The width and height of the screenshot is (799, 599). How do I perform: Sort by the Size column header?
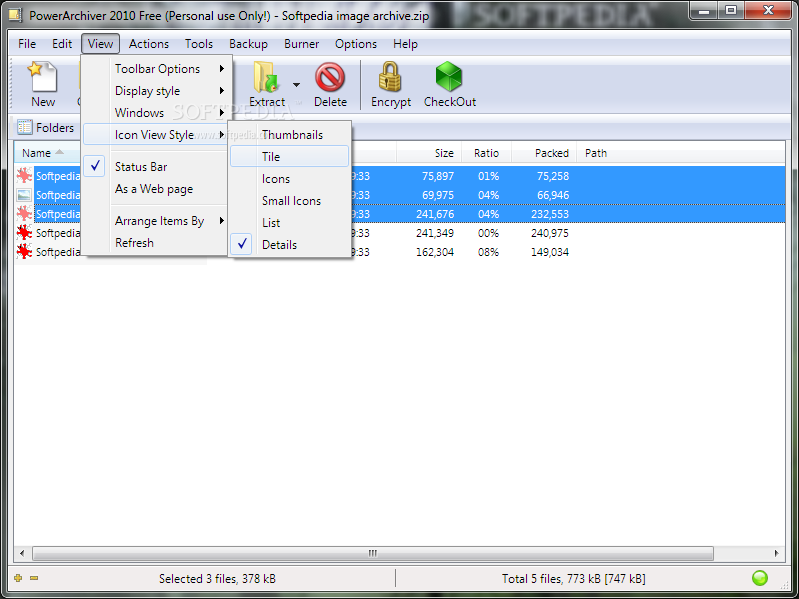[x=429, y=153]
